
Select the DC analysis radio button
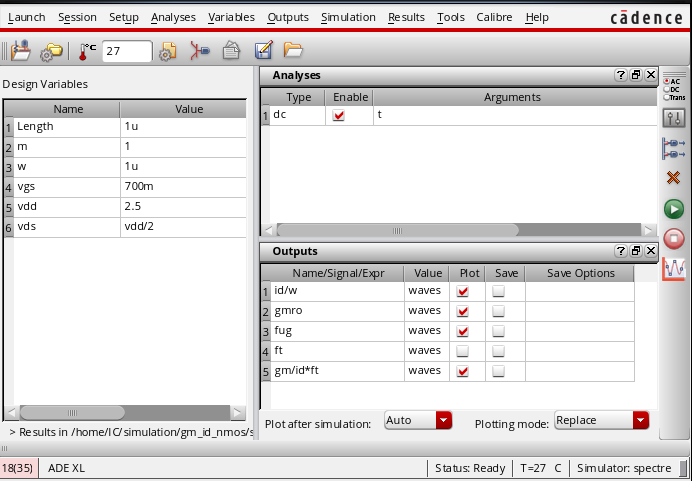[666, 90]
